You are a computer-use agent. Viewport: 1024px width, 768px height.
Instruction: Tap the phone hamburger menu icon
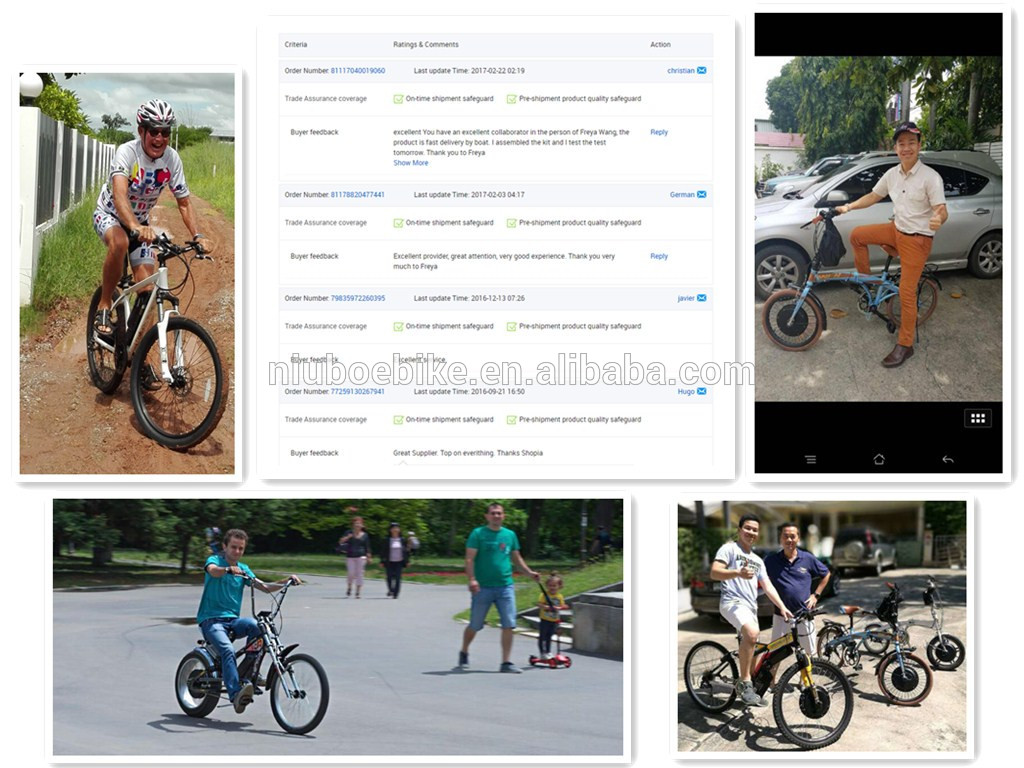pos(810,460)
